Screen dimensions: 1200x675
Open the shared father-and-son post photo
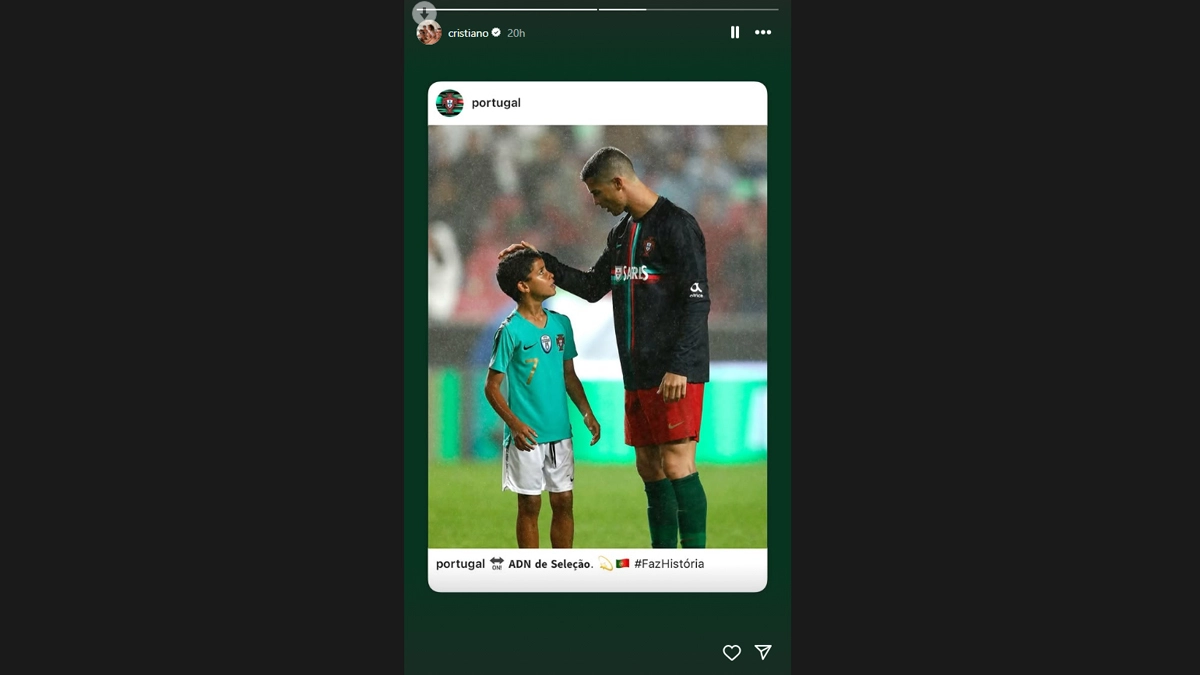tap(598, 336)
